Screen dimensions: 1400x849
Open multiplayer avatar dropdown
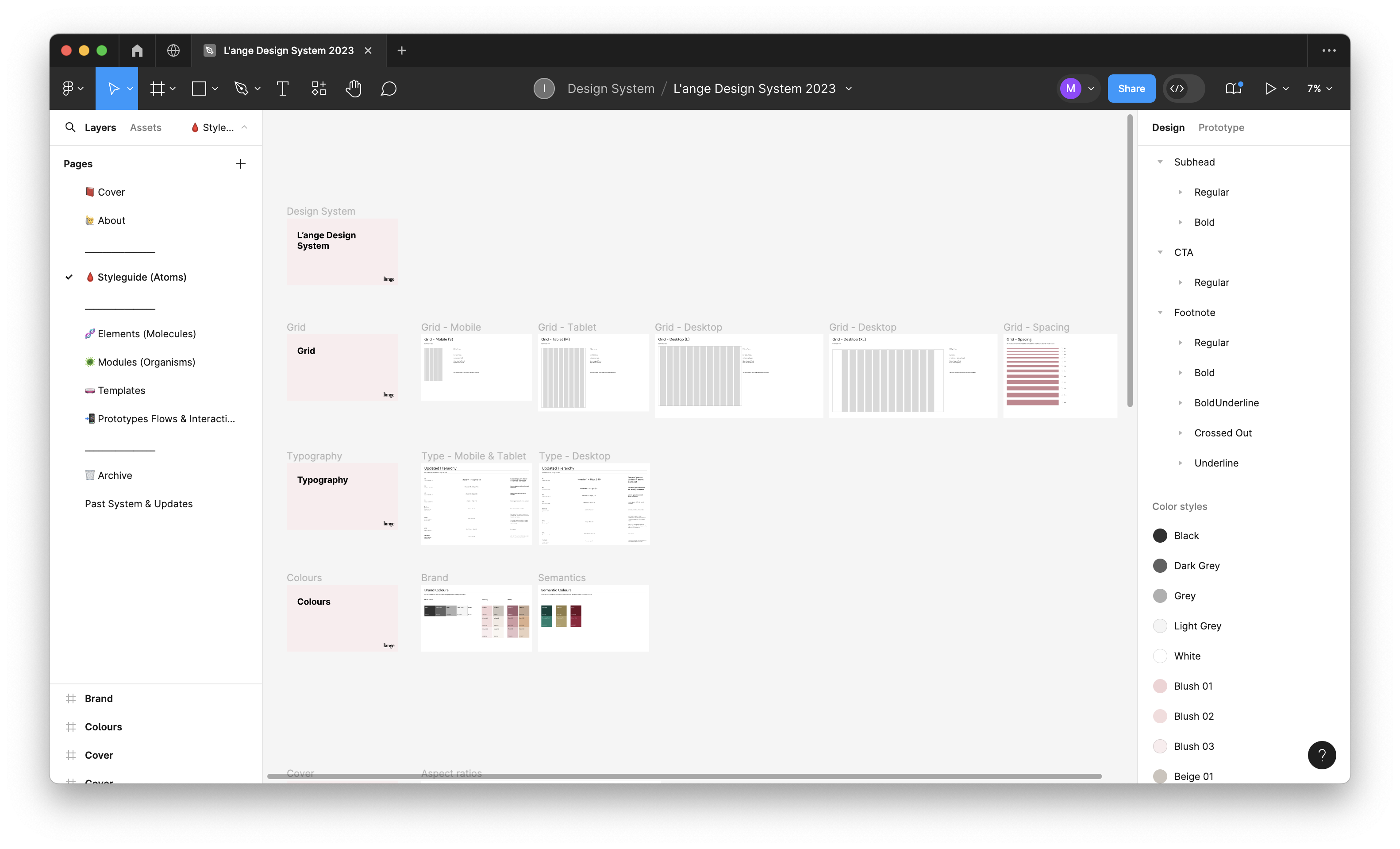(x=1091, y=89)
